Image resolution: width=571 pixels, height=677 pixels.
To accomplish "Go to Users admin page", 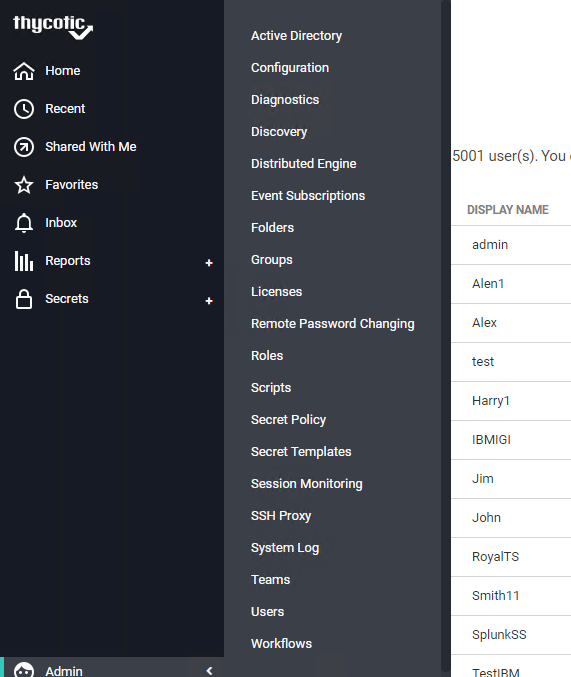I will [267, 611].
